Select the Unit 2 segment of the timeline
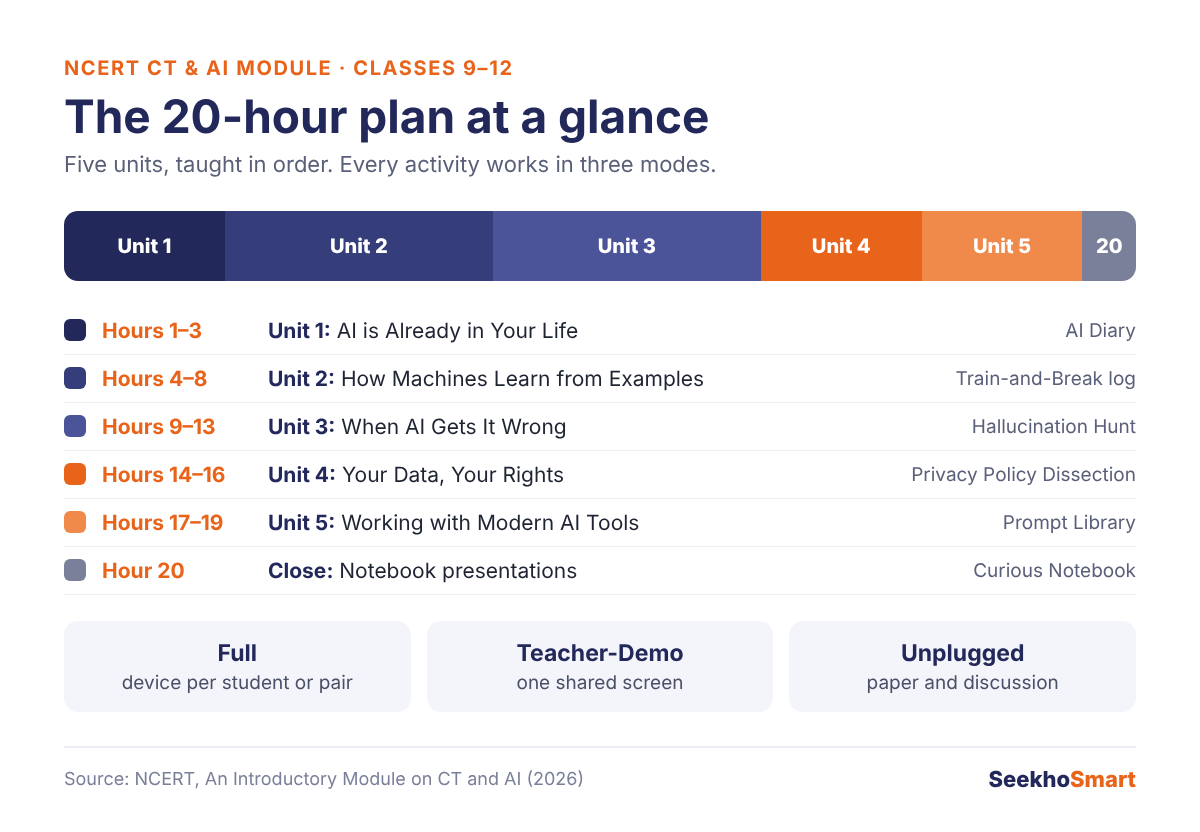 click(359, 246)
